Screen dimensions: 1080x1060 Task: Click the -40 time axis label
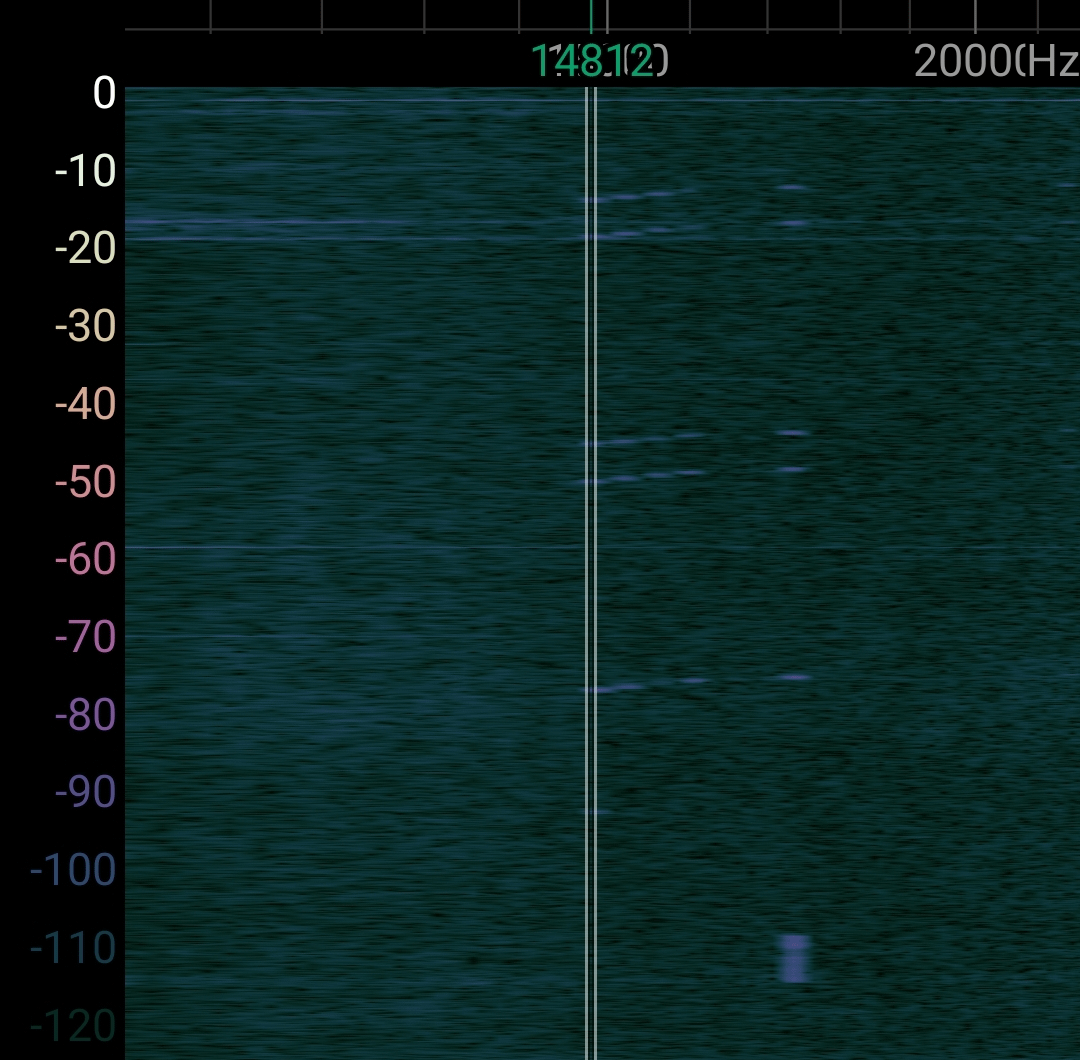point(85,404)
